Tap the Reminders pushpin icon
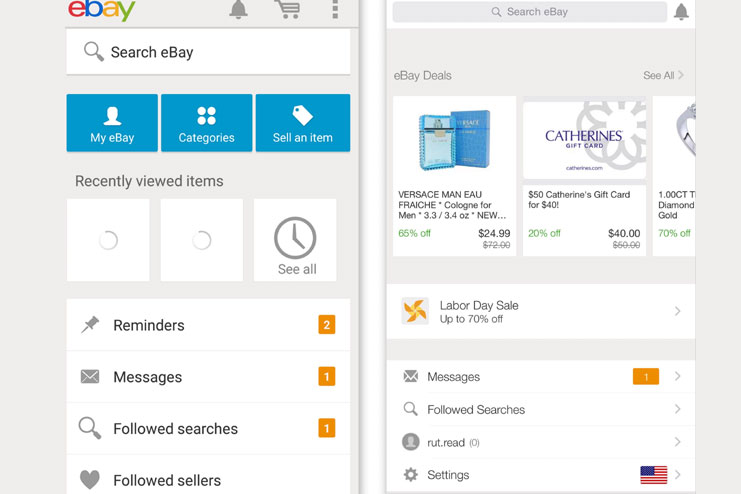The width and height of the screenshot is (741, 494). 90,325
